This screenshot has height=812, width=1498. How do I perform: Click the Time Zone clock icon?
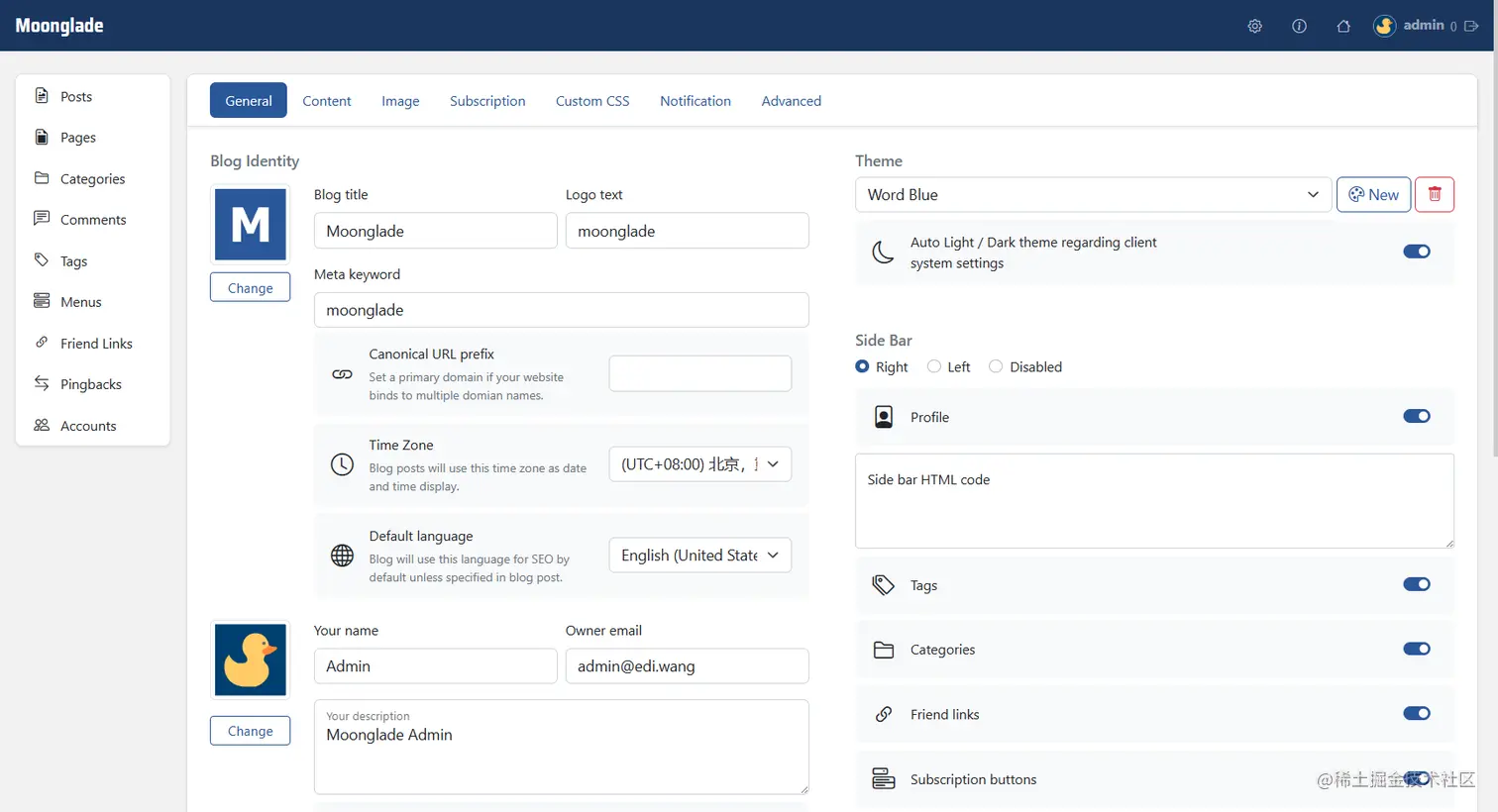click(342, 464)
